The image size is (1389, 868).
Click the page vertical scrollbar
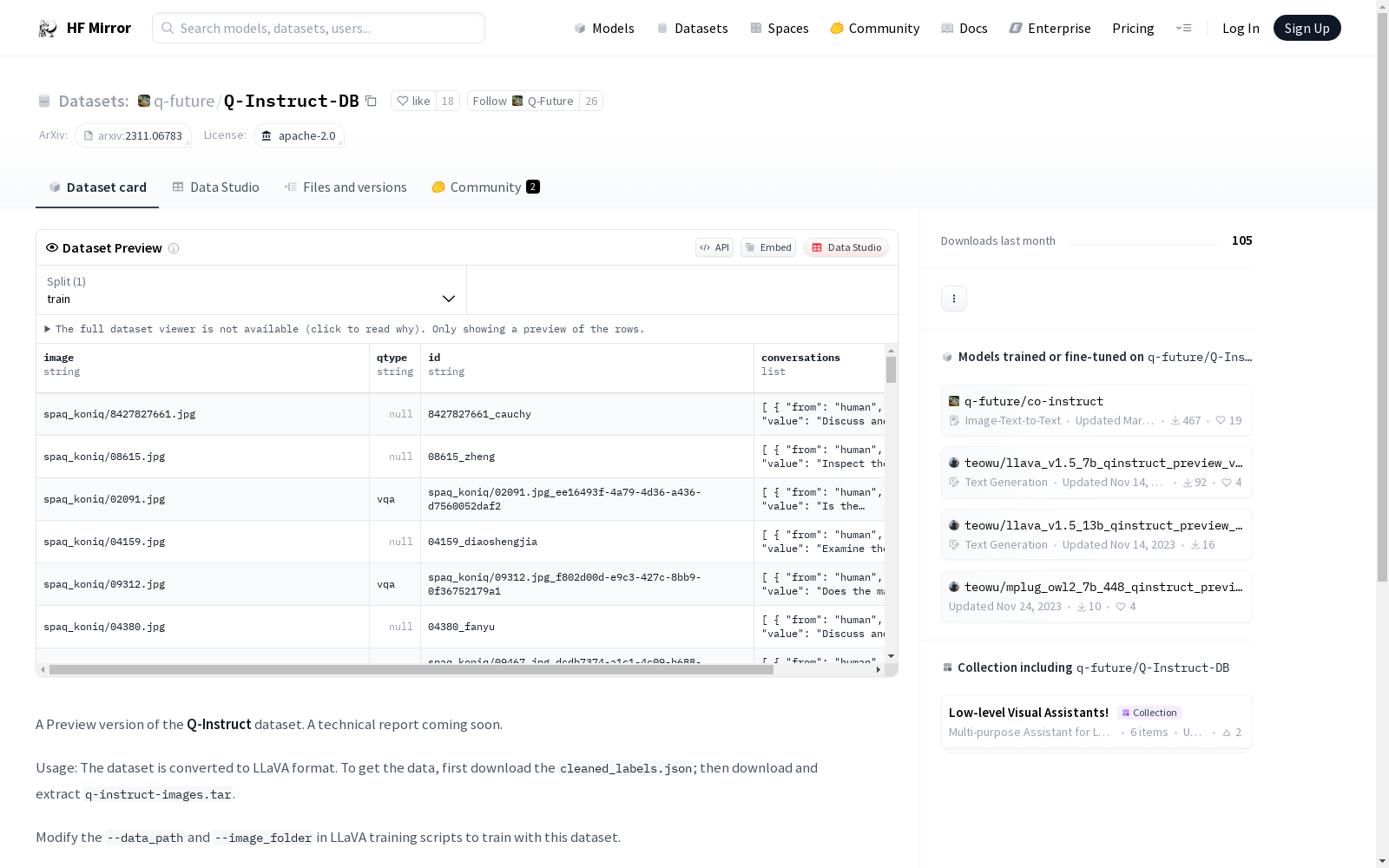pos(1382,295)
